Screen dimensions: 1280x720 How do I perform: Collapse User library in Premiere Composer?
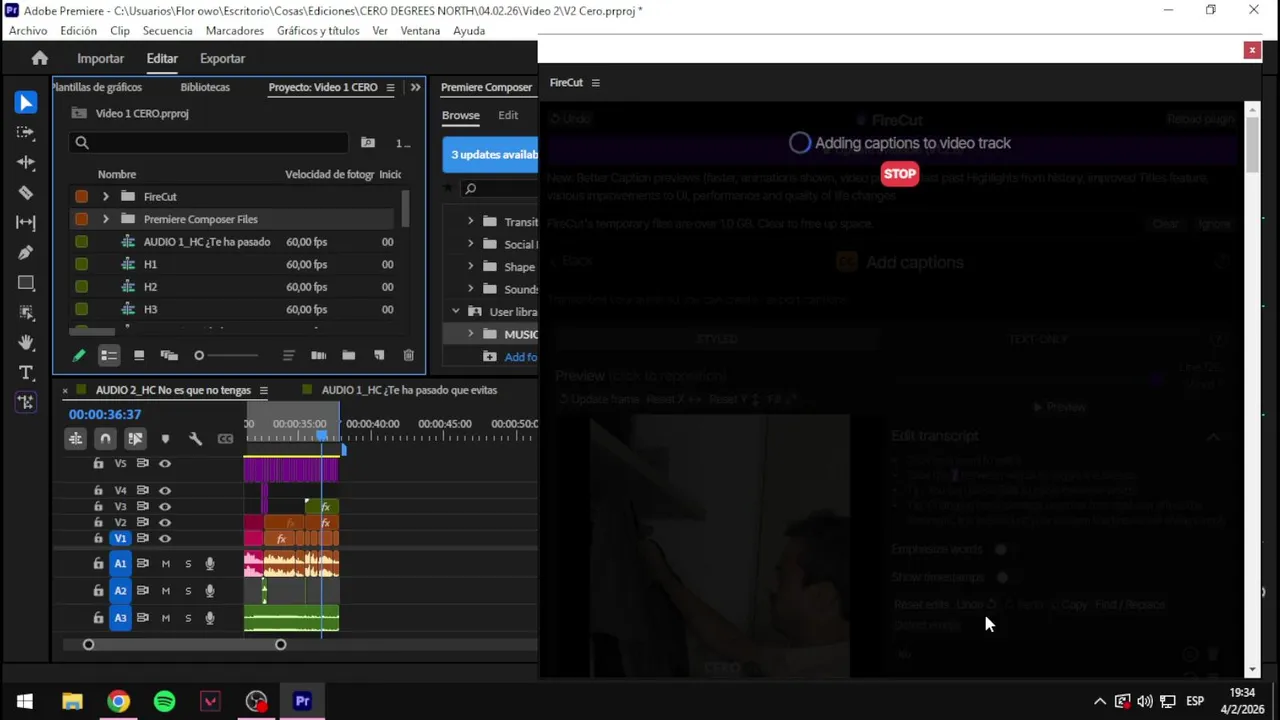[x=456, y=312]
